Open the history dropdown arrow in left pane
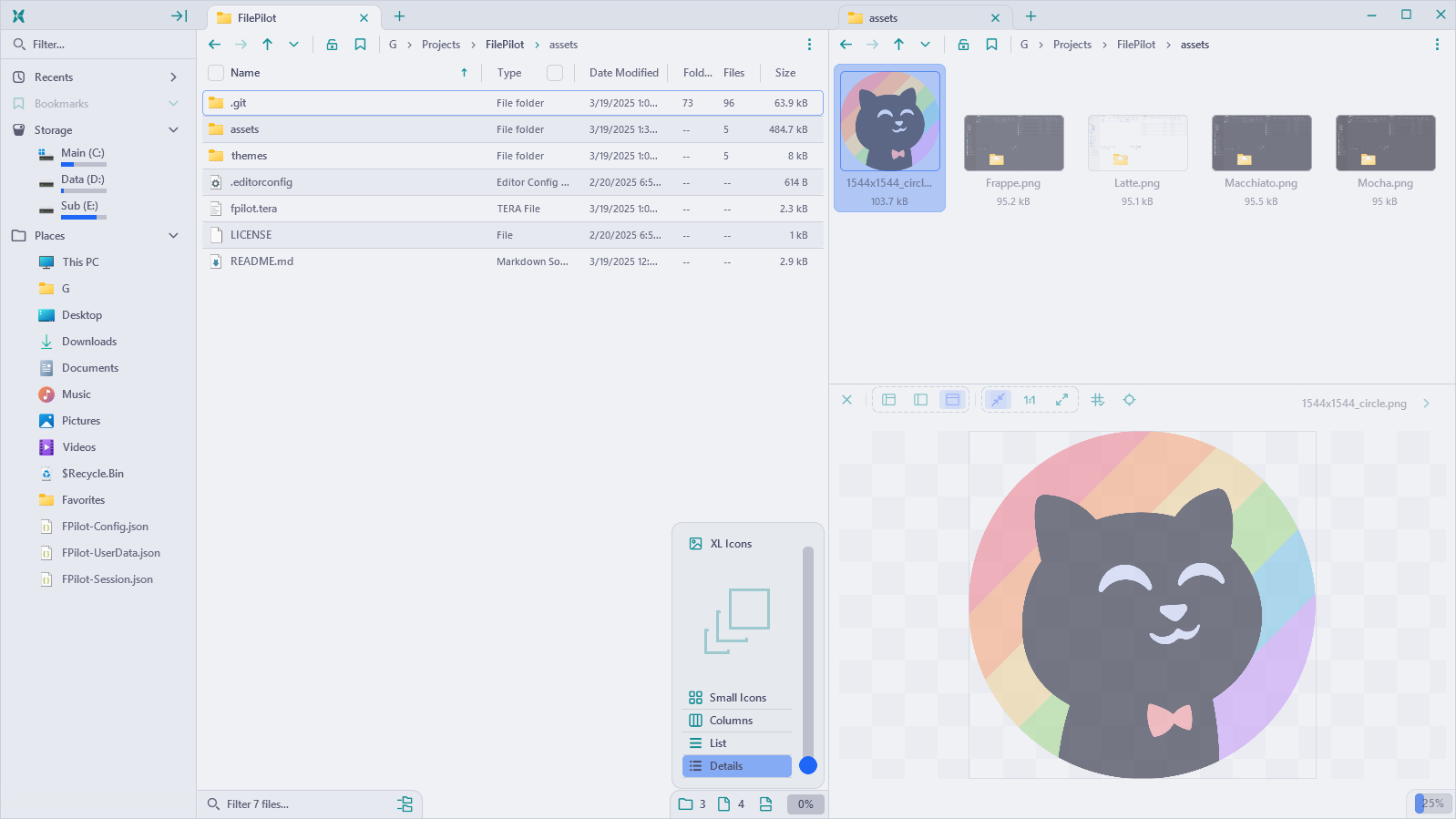 pyautogui.click(x=293, y=45)
